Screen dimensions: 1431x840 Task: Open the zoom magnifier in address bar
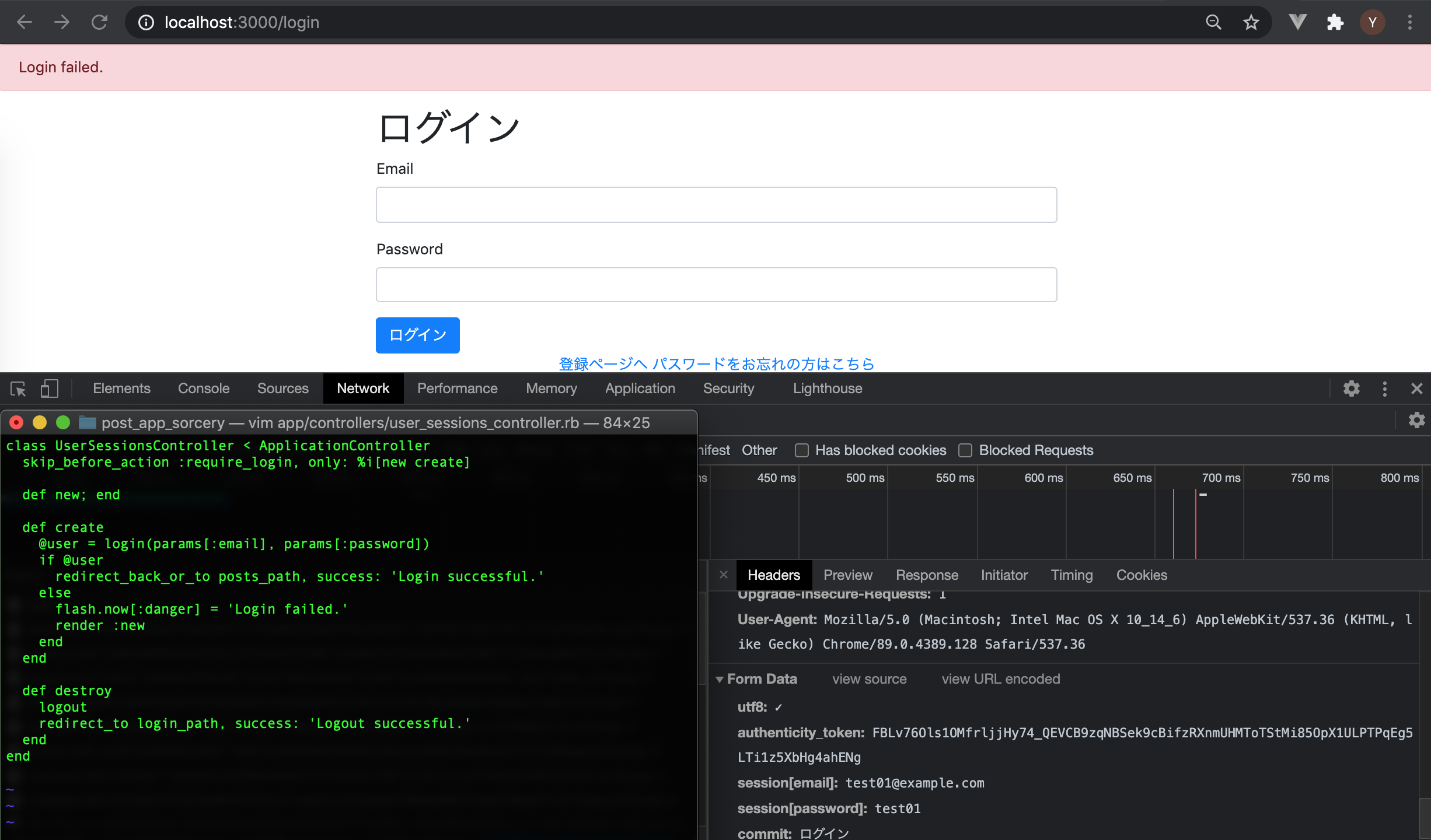[x=1213, y=22]
